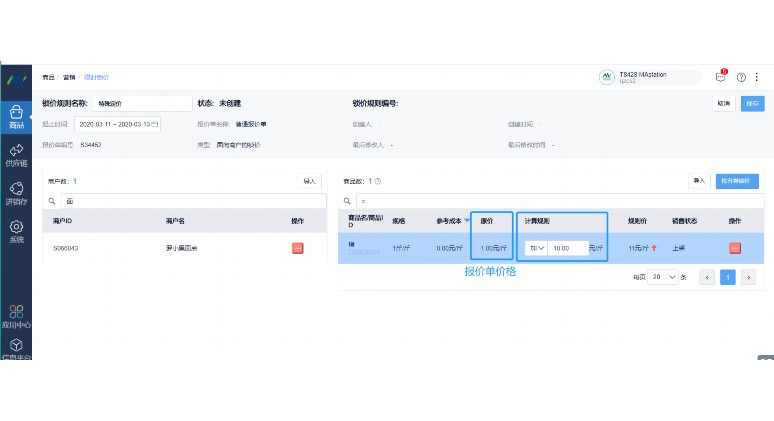Click the customer search input field
This screenshot has height=421, width=774.
(194, 201)
